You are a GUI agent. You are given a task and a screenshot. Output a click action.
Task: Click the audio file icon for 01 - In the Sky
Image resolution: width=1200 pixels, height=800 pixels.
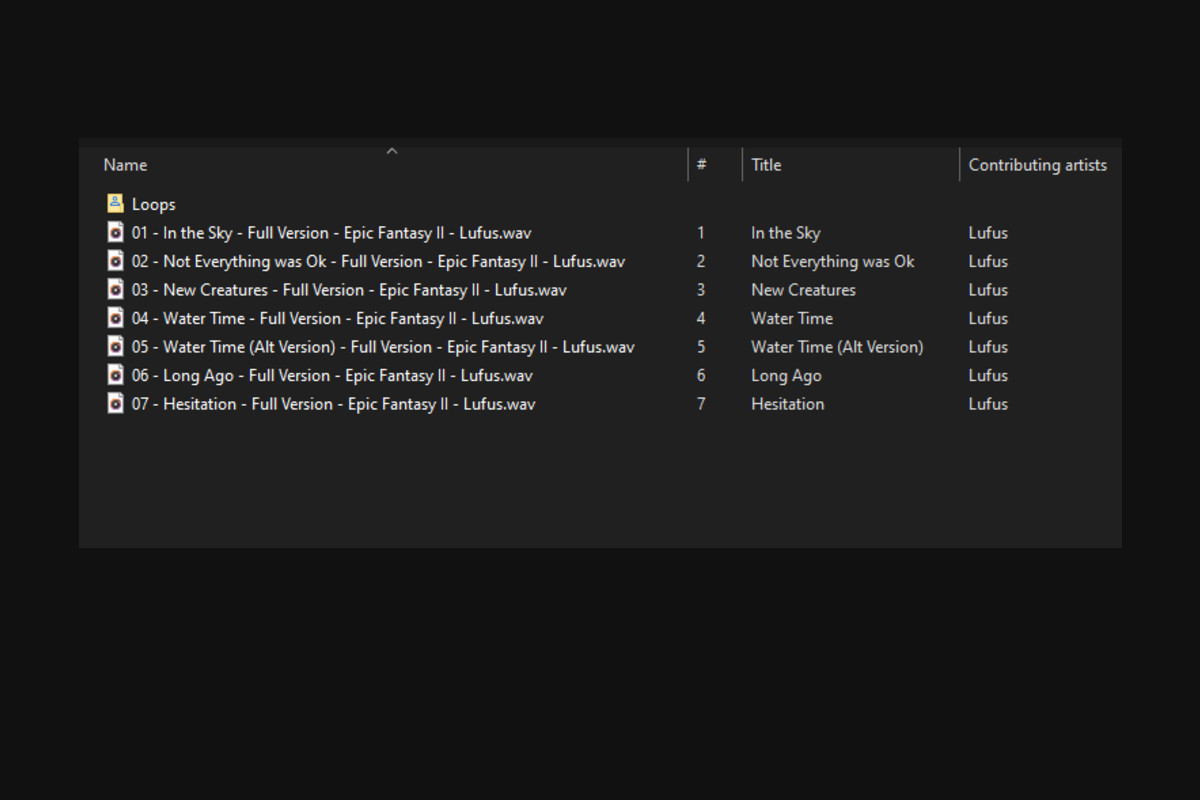[x=115, y=233]
